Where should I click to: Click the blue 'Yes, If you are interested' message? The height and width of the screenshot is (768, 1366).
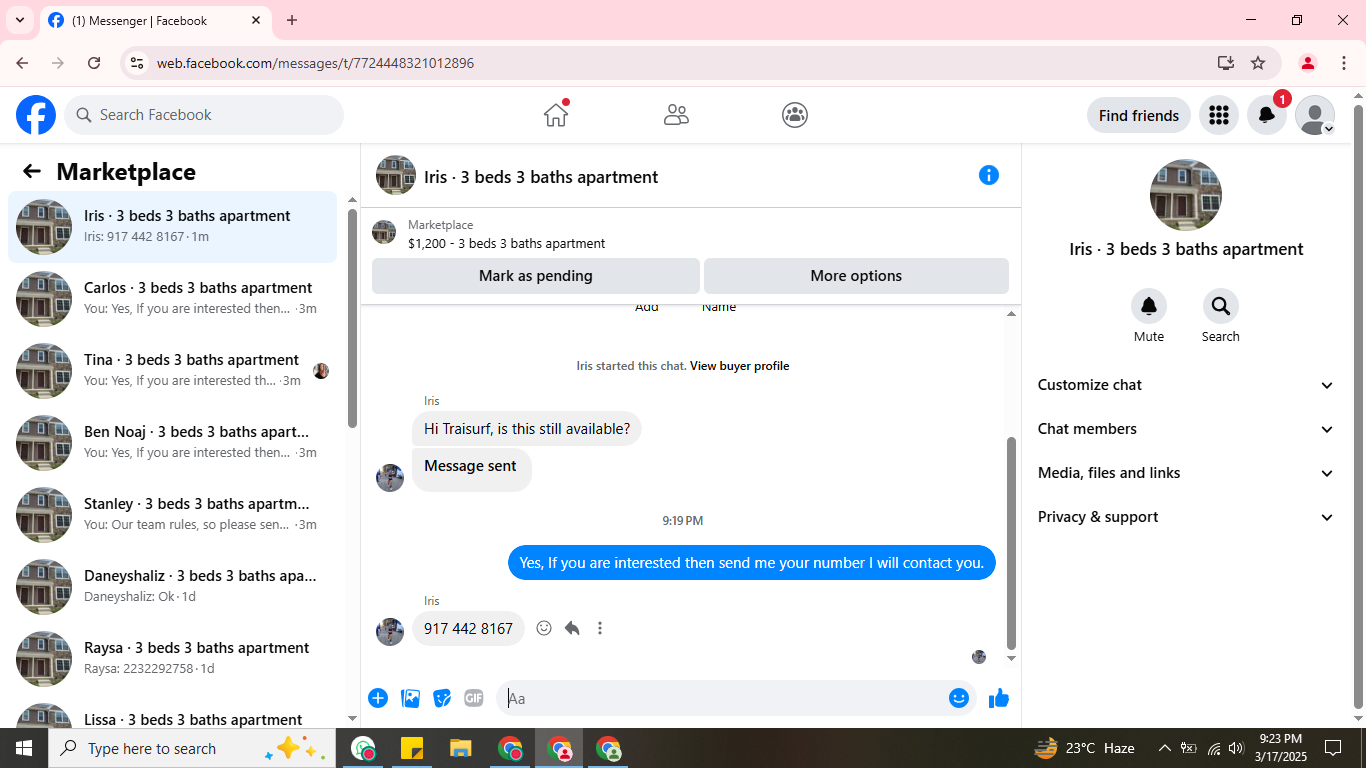752,563
